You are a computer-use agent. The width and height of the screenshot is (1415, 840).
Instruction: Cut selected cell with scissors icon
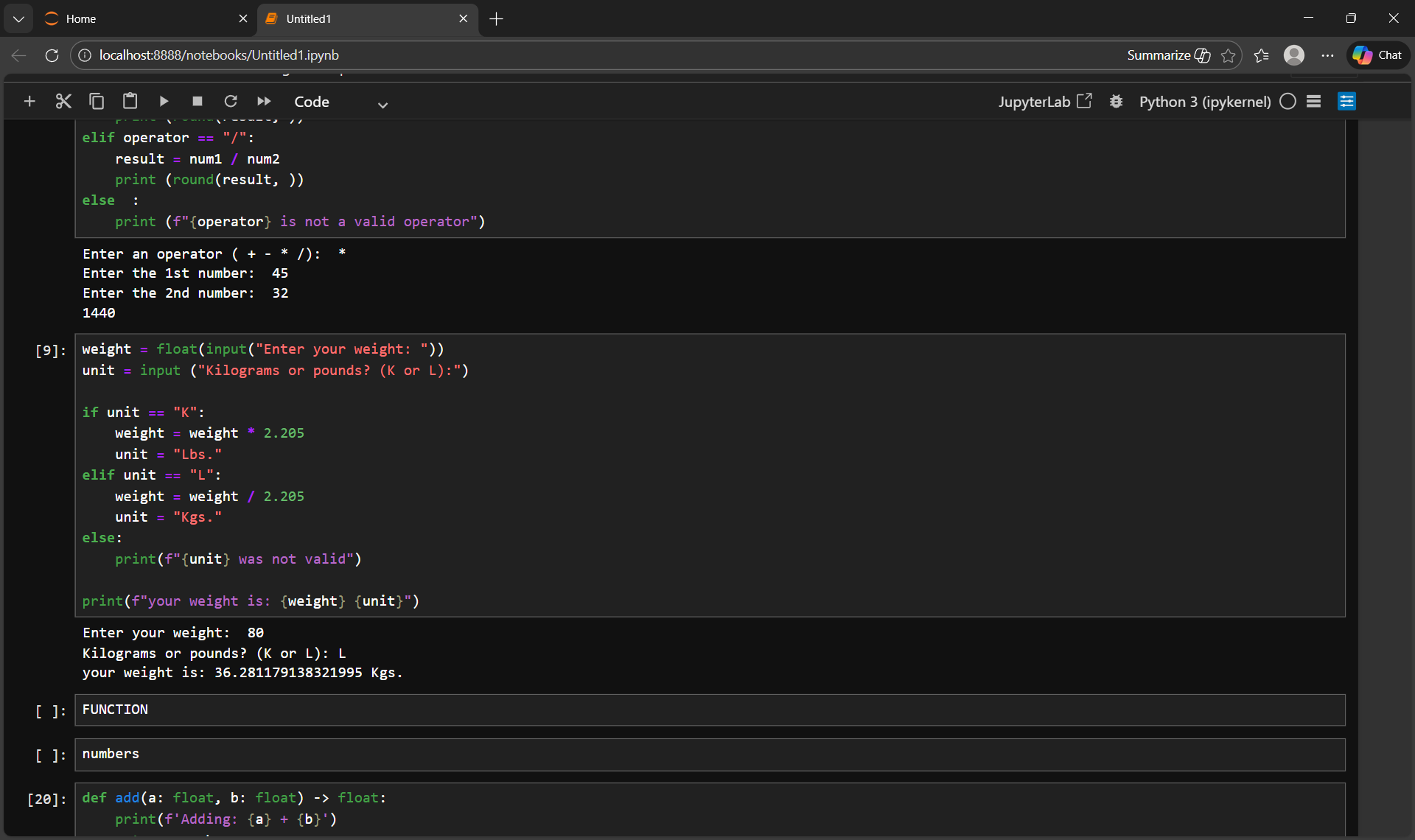pyautogui.click(x=63, y=102)
